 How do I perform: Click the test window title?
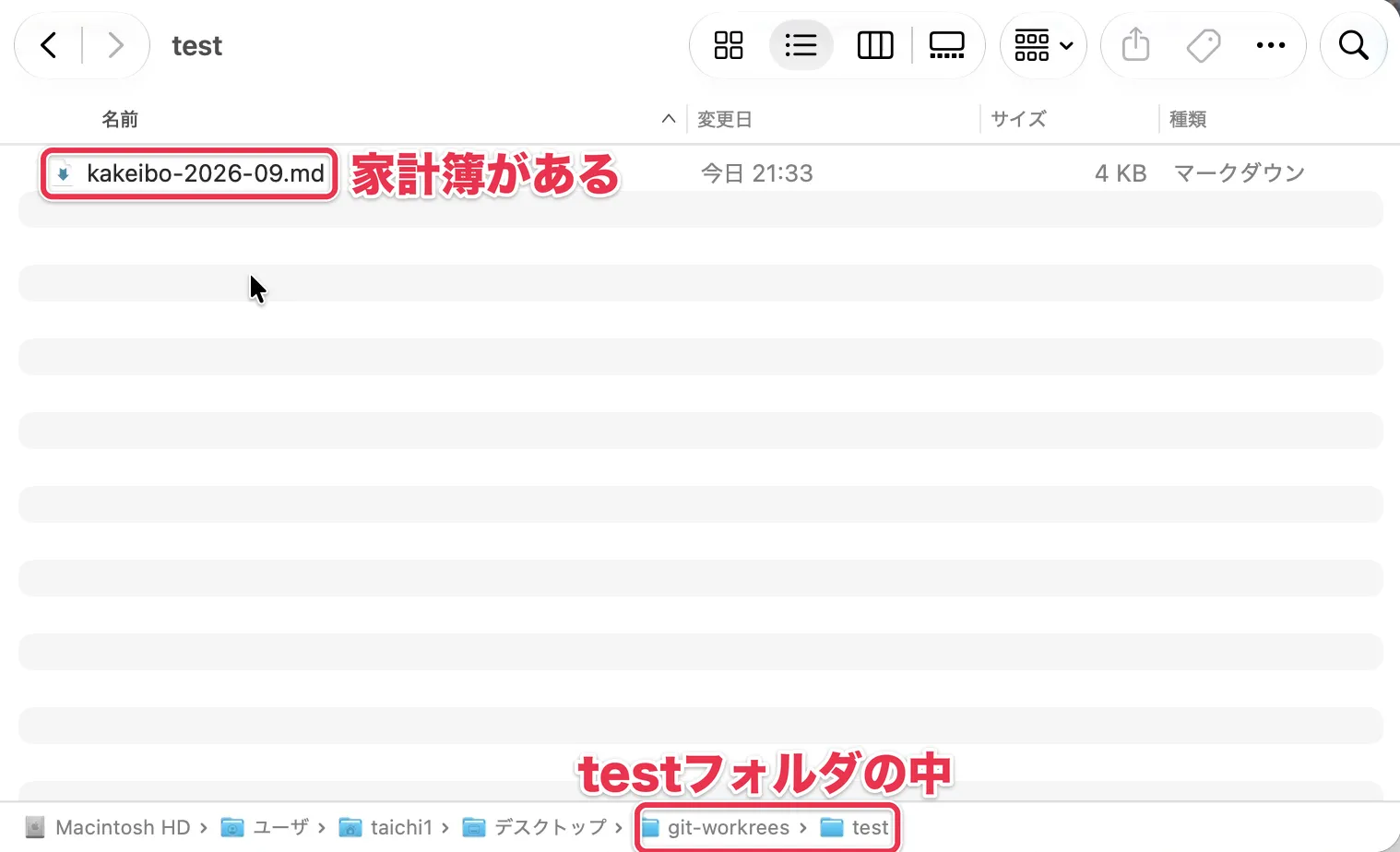197,46
